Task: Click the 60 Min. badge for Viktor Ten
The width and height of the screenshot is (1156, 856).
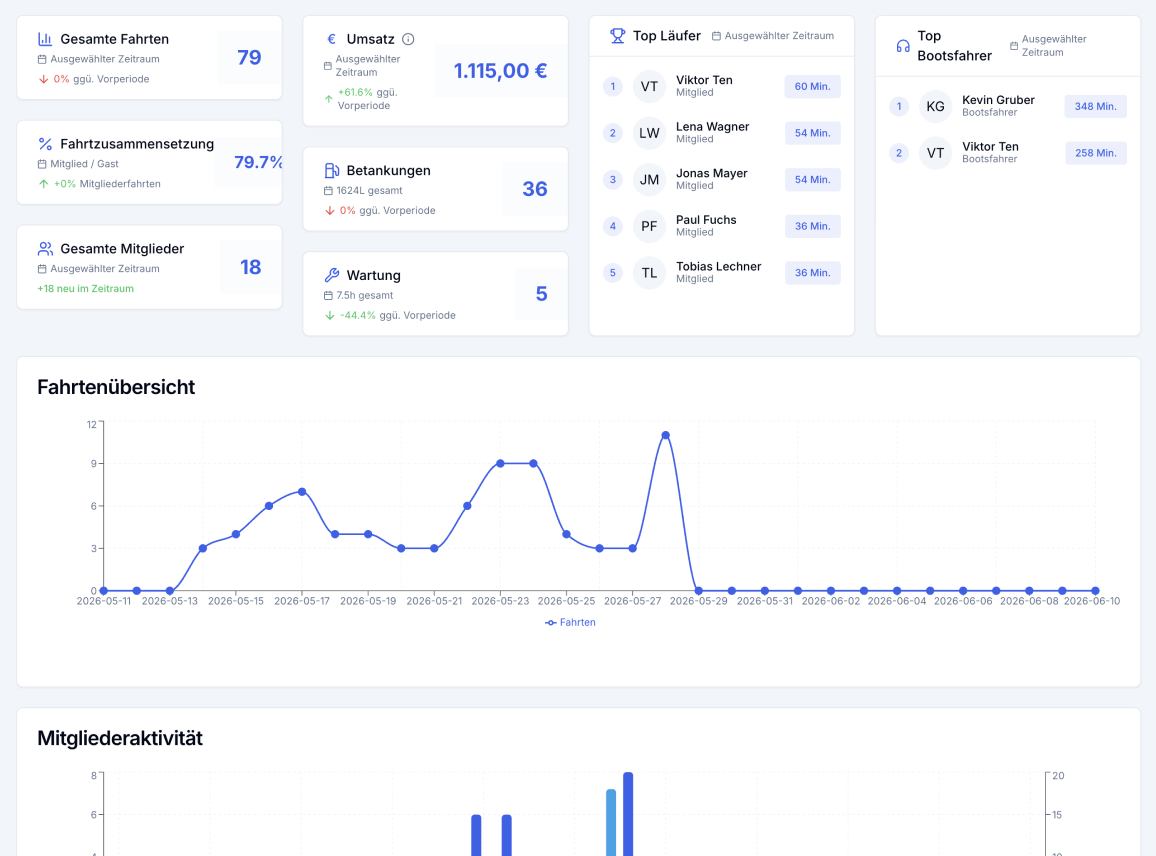Action: tap(812, 86)
